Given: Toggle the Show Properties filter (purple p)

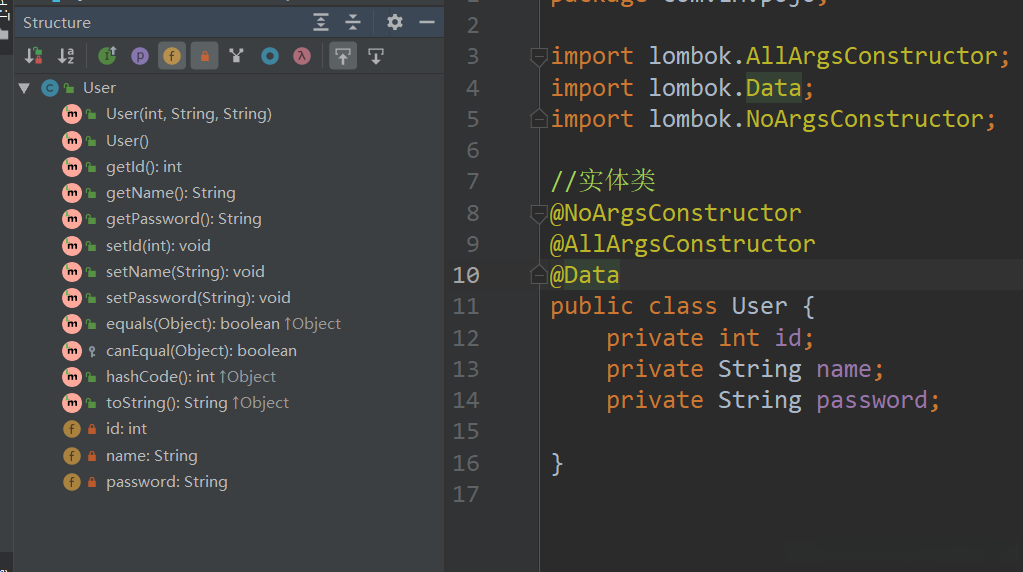Looking at the screenshot, I should 140,56.
